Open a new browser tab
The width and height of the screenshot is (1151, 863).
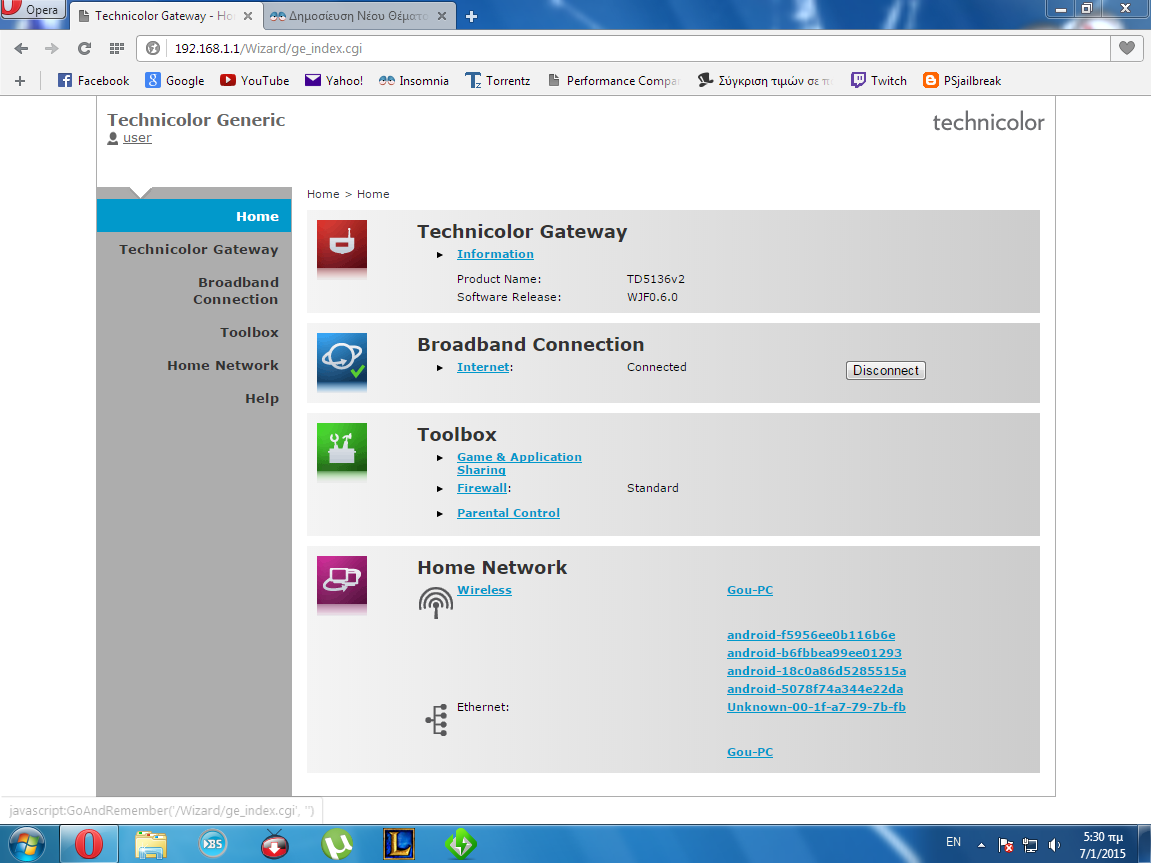click(471, 16)
